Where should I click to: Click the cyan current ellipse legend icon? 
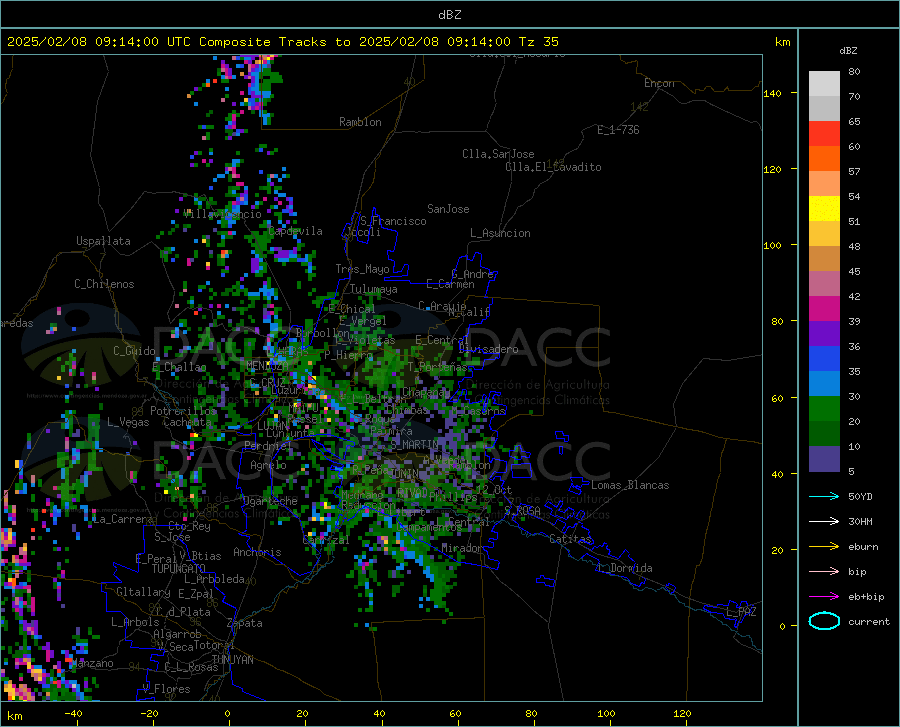click(x=824, y=621)
